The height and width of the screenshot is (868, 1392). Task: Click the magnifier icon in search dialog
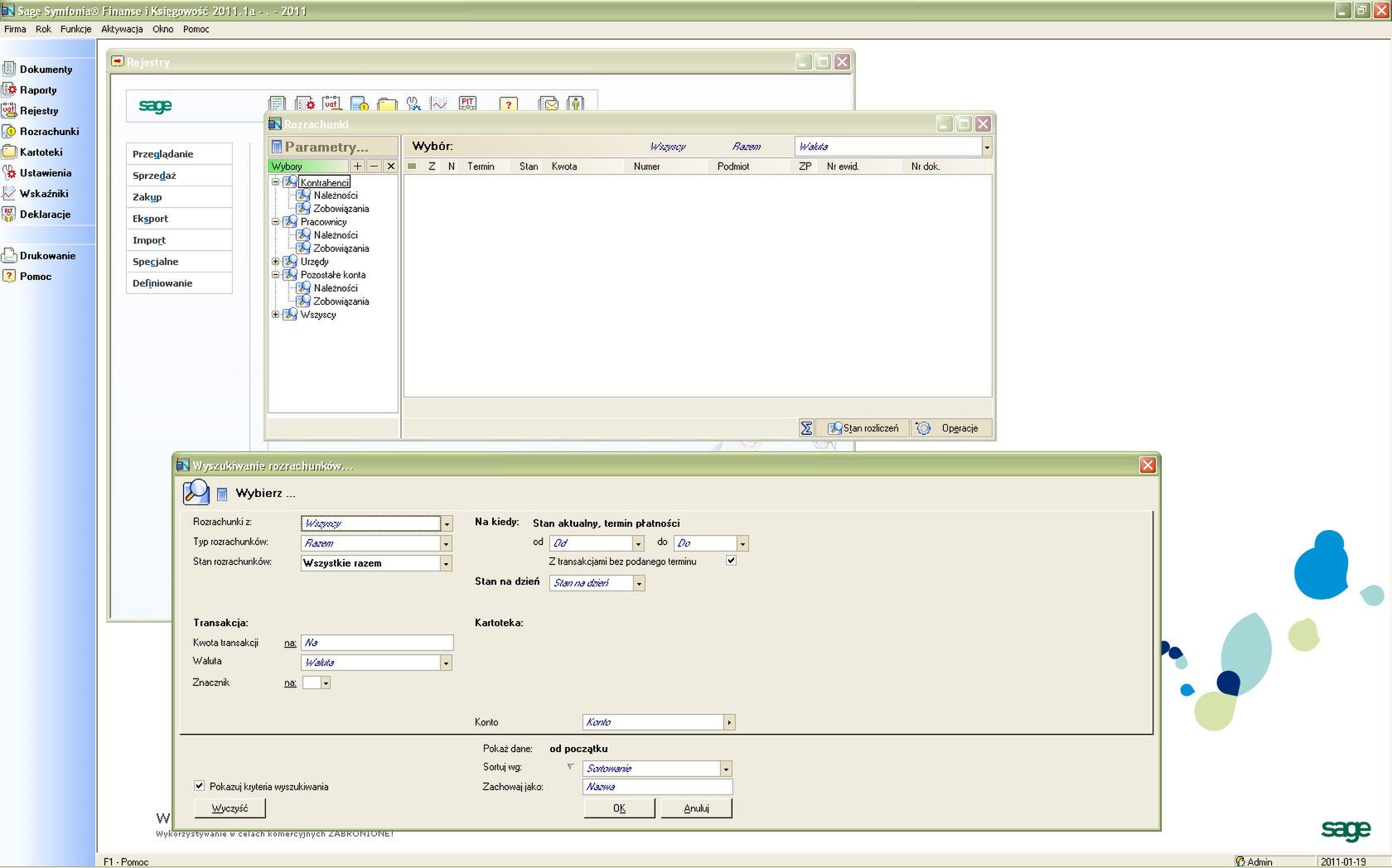196,492
